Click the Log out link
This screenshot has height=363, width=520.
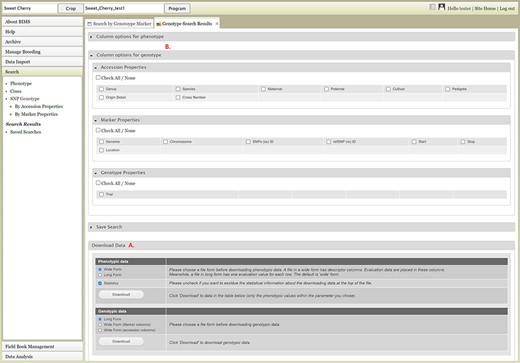click(507, 8)
